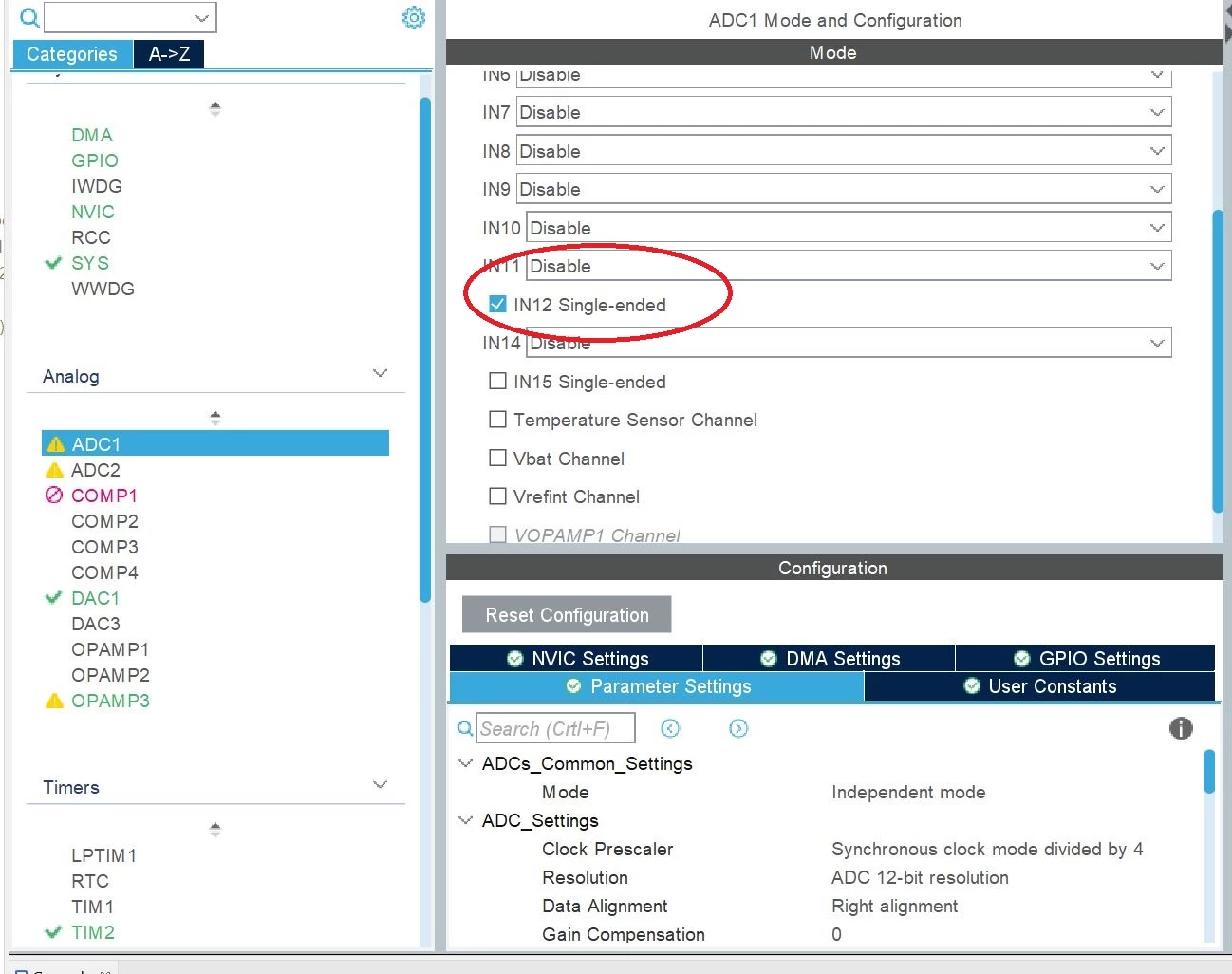Select RCC peripheral
This screenshot has height=974, width=1232.
(x=91, y=237)
